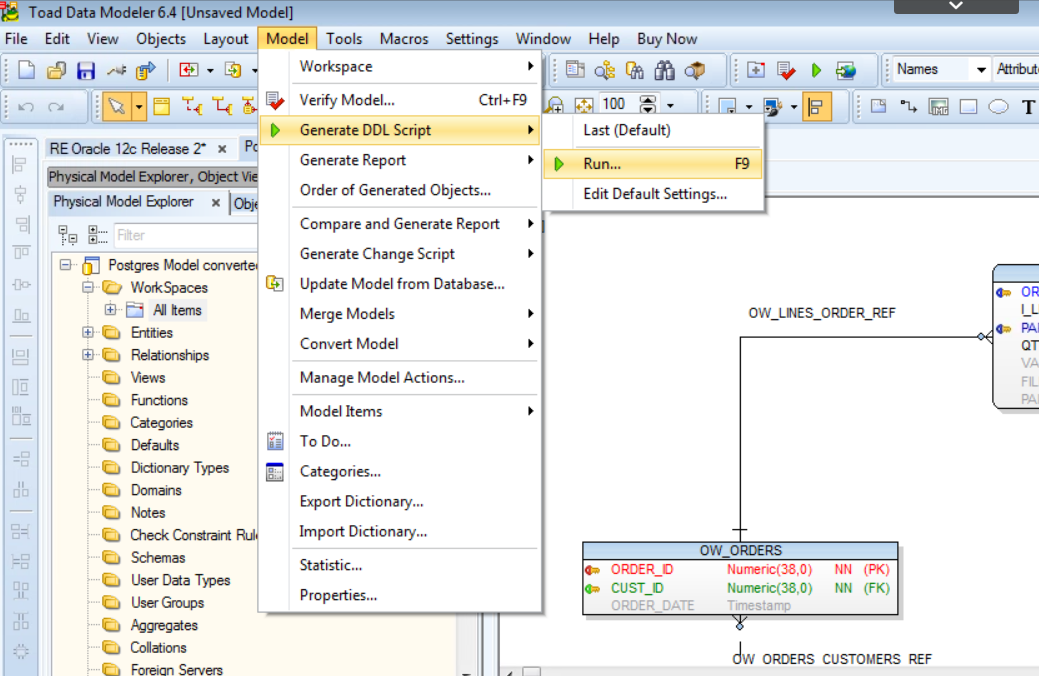Open the zoom level dropdown arrow
The height and width of the screenshot is (676, 1039).
671,105
